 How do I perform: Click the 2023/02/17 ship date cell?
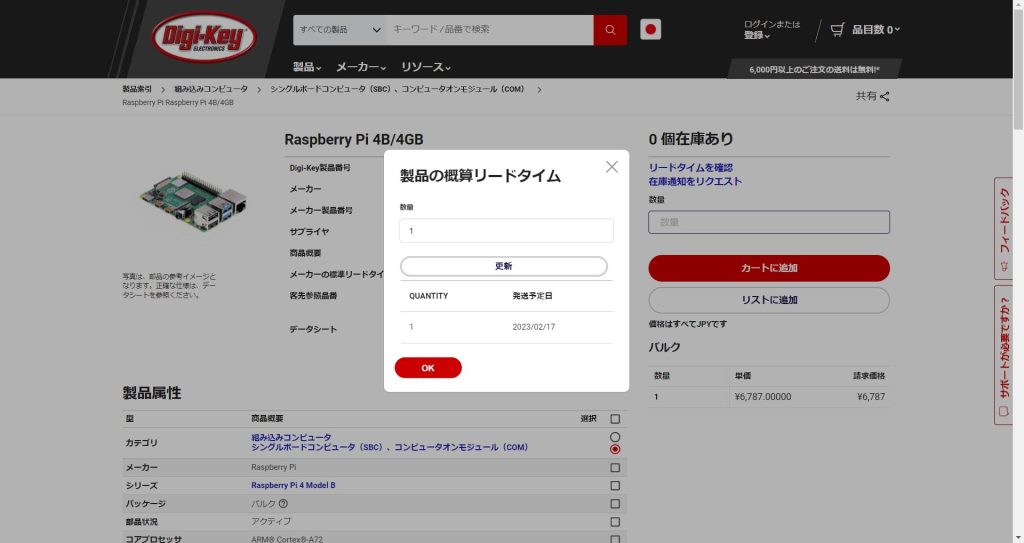point(534,327)
